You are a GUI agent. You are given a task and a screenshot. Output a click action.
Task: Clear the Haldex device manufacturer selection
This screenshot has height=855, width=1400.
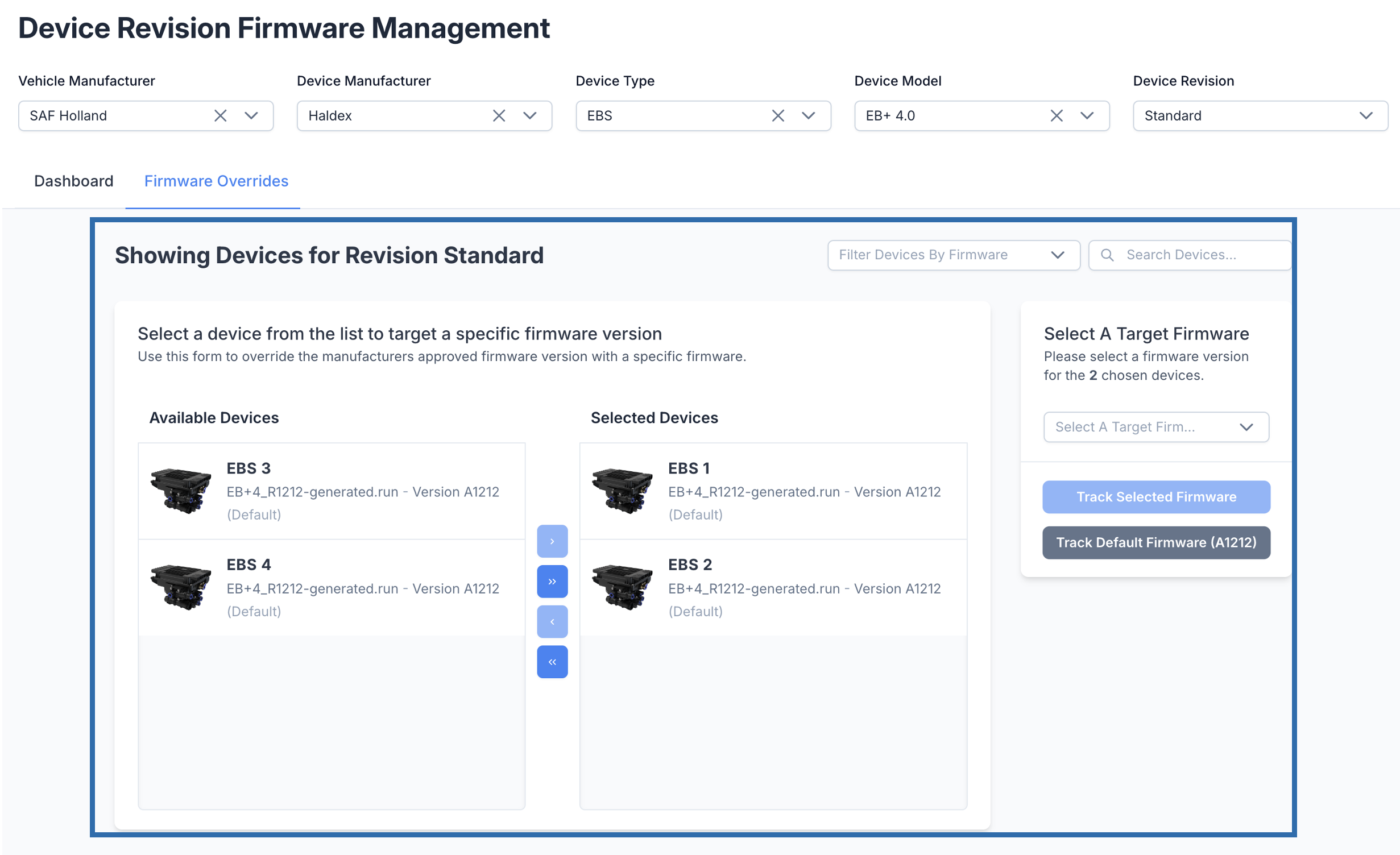[x=499, y=116]
